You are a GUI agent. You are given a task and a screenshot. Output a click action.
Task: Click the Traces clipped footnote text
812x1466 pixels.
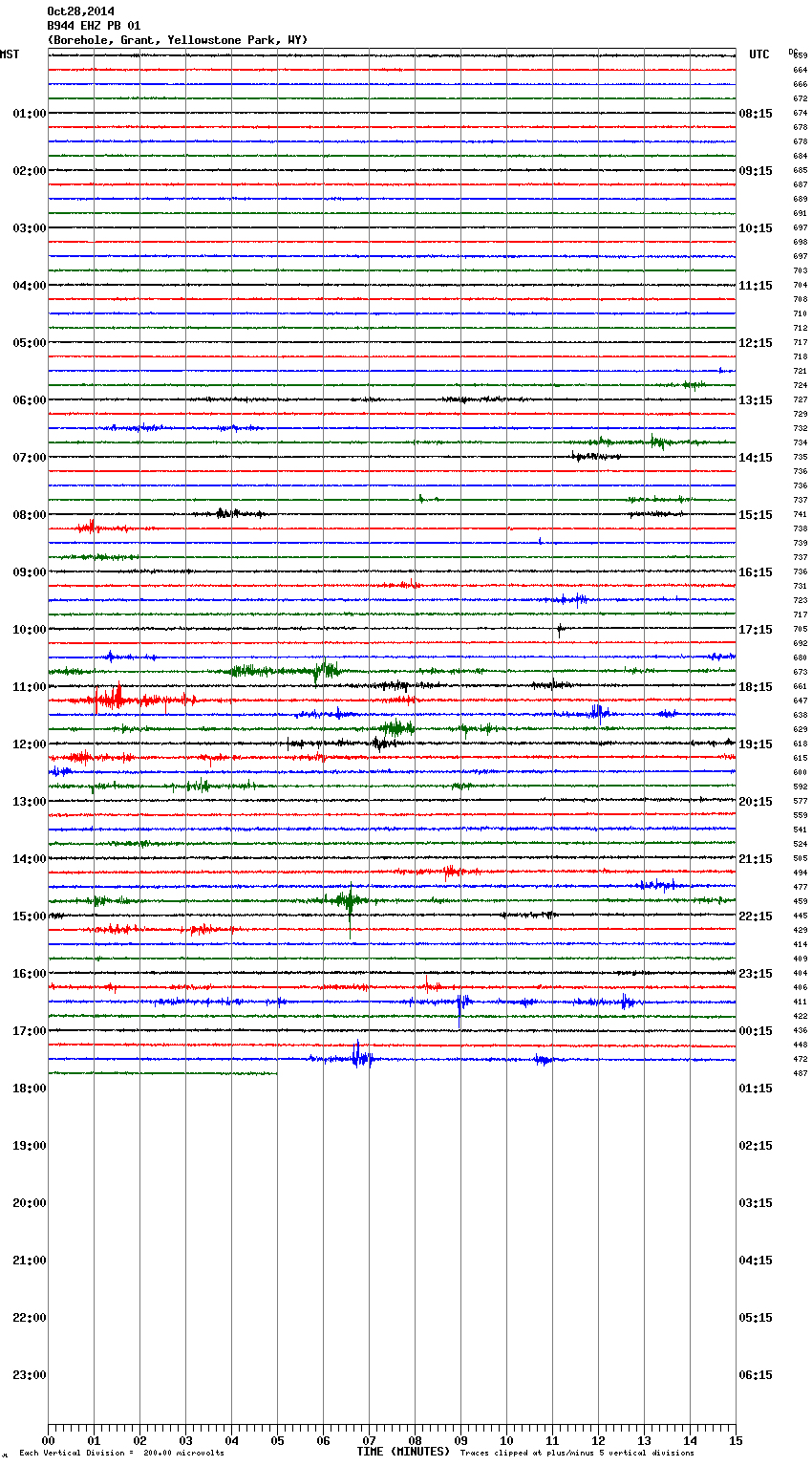point(577,1454)
